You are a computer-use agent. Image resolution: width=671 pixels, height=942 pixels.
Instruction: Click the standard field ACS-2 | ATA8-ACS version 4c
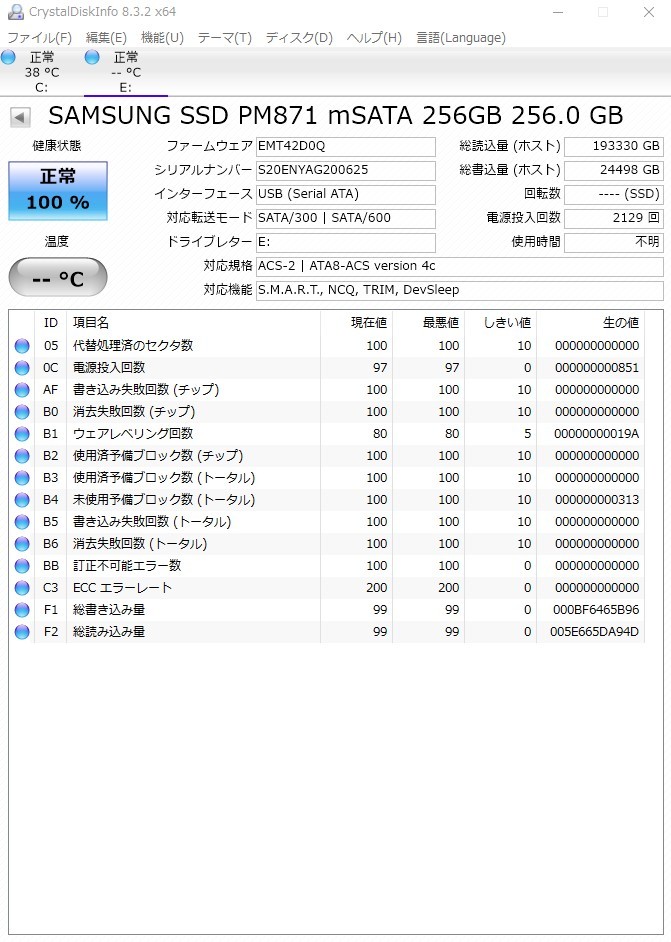point(460,266)
